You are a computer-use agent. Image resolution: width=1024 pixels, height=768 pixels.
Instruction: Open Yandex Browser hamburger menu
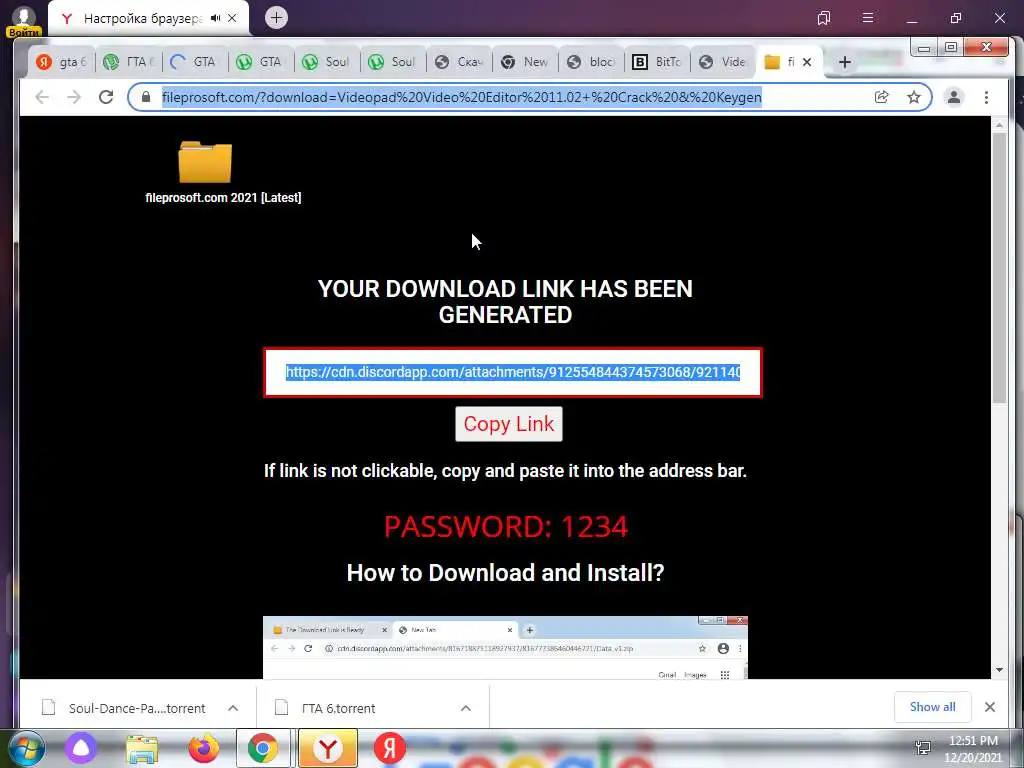tap(868, 18)
